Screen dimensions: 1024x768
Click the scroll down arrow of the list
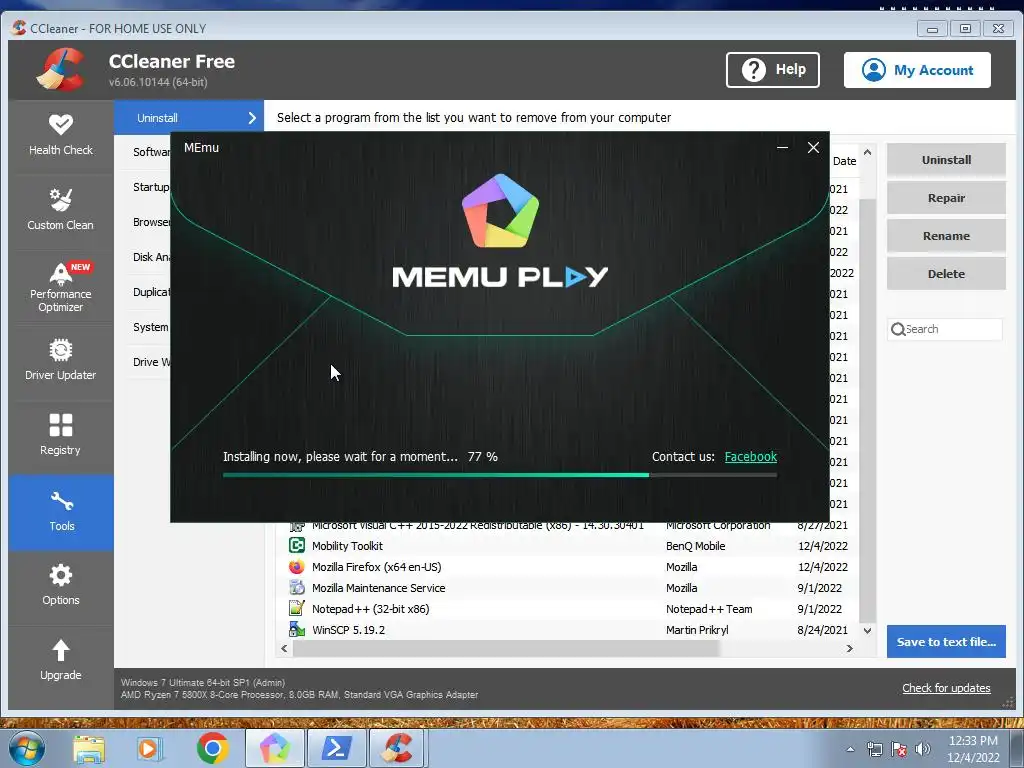tap(867, 630)
